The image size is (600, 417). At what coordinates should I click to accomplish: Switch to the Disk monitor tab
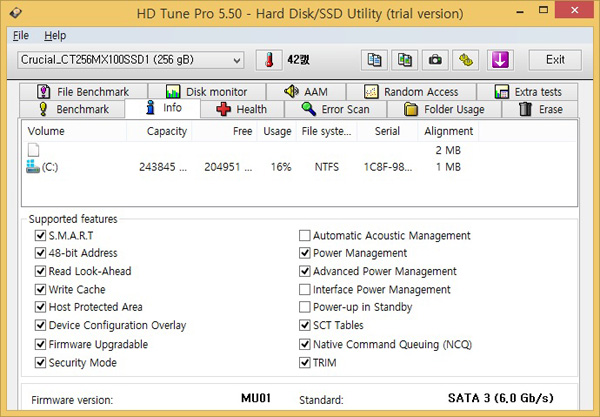pyautogui.click(x=207, y=92)
